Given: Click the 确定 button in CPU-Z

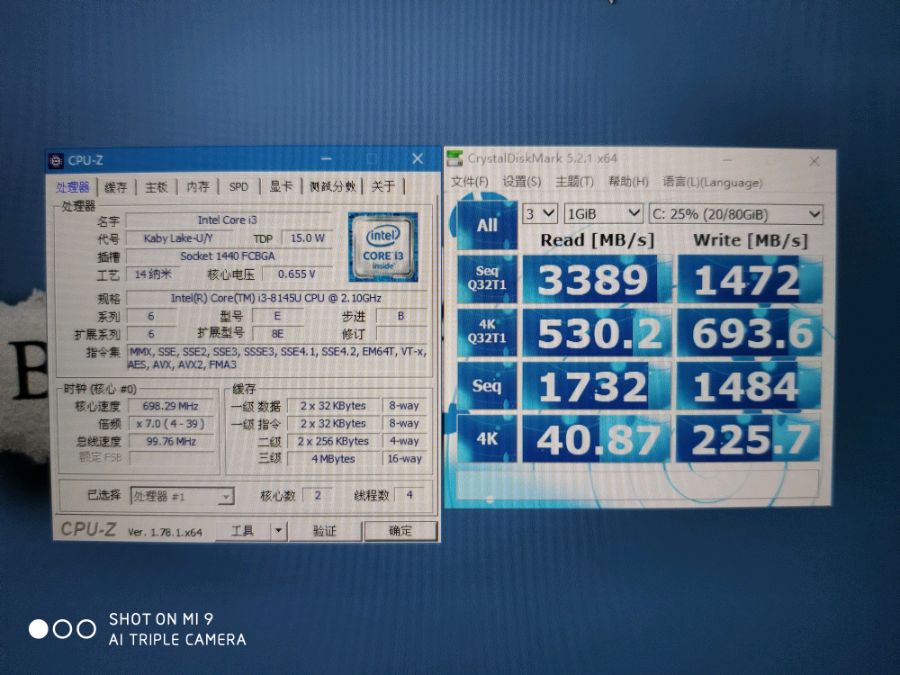Looking at the screenshot, I should 401,531.
